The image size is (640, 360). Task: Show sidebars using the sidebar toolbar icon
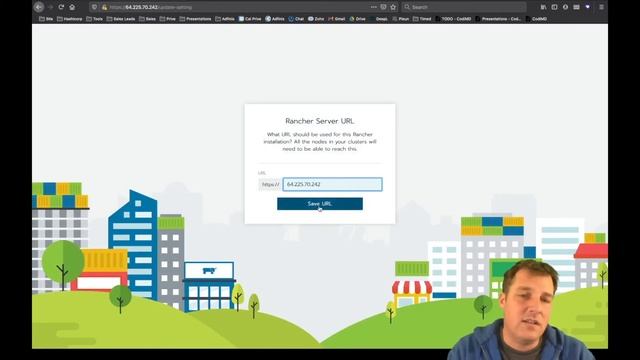pyautogui.click(x=554, y=7)
